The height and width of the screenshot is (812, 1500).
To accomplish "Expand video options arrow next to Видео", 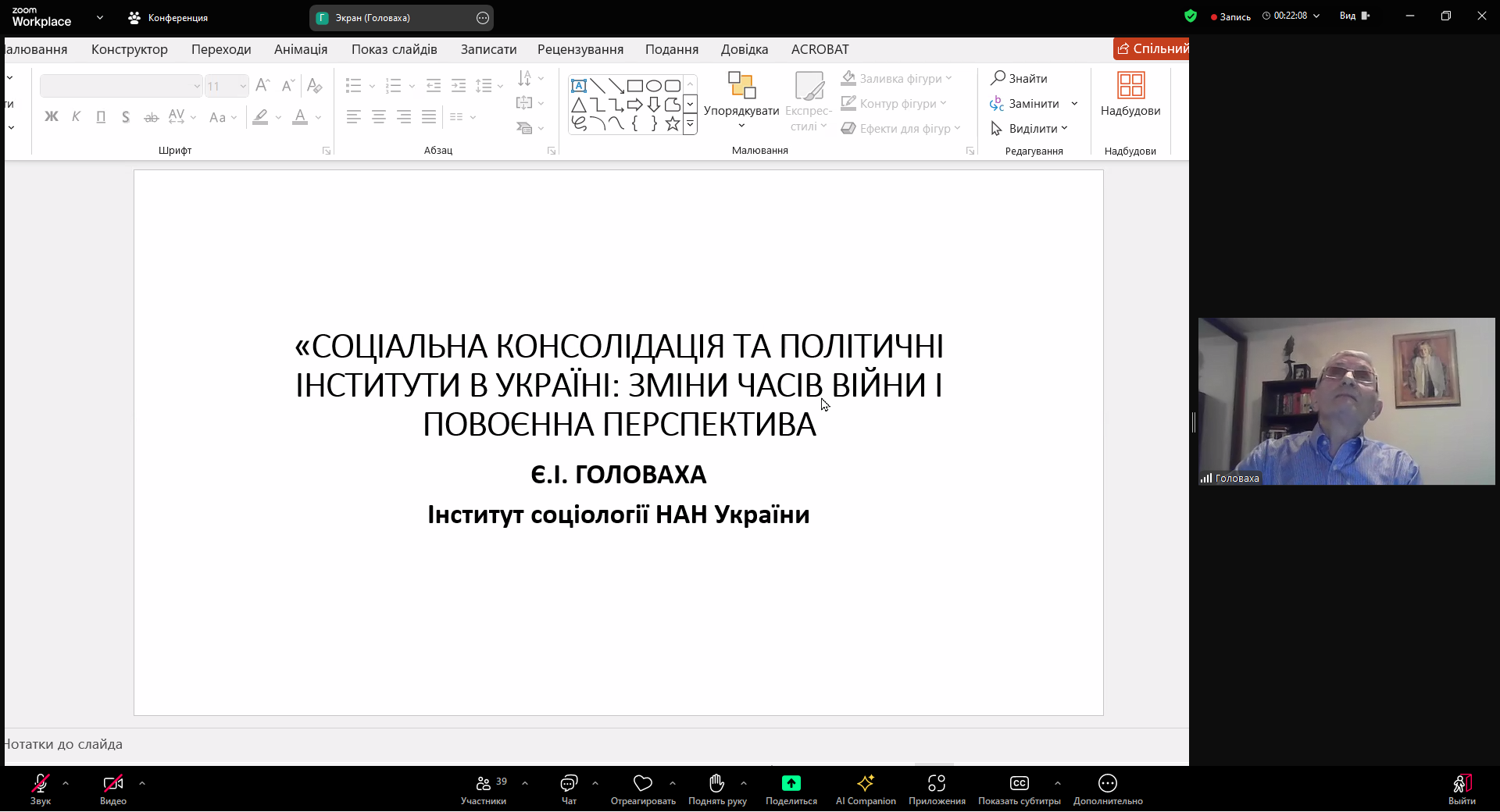I will [142, 782].
